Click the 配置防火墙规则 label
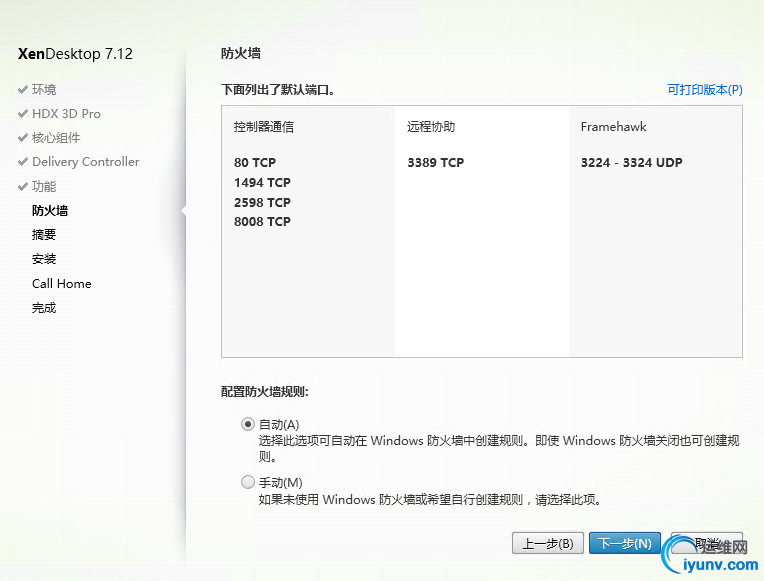This screenshot has width=764, height=581. pos(265,392)
